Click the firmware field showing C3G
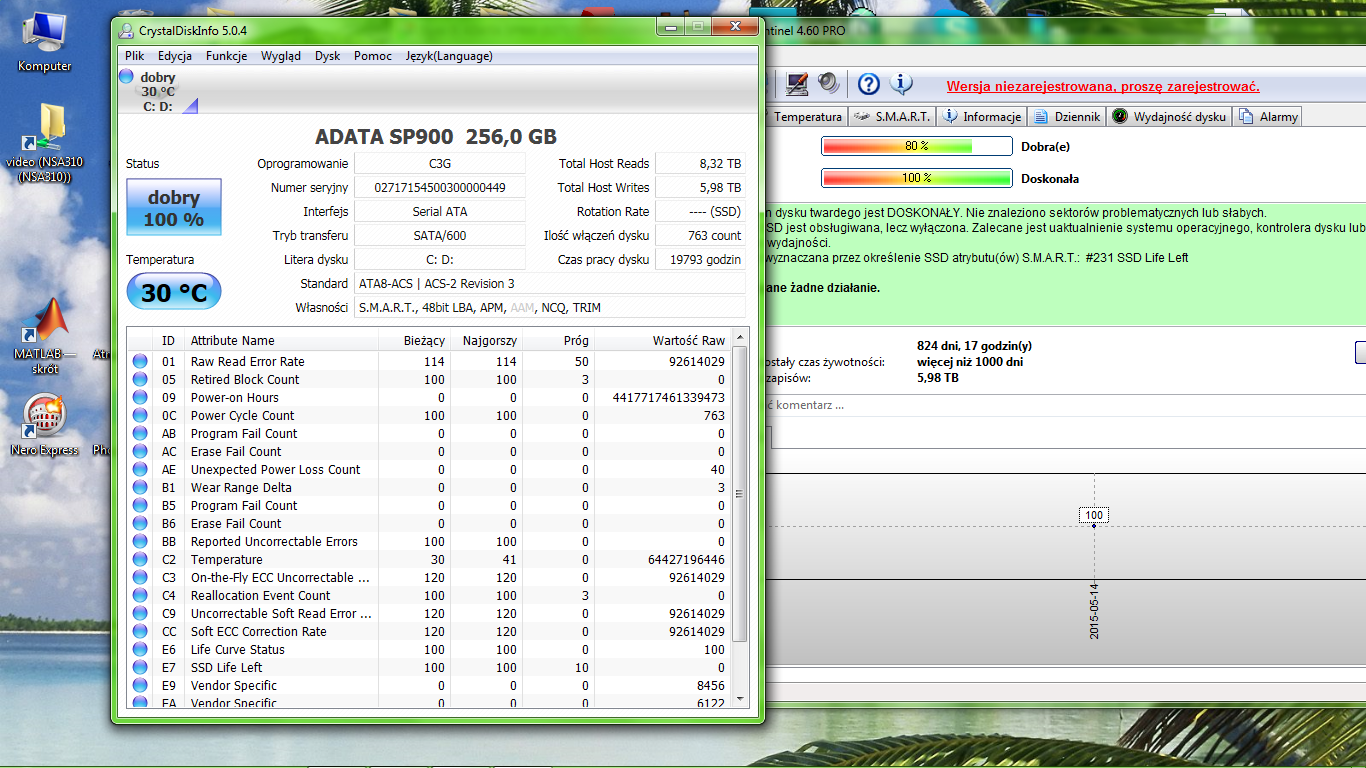Viewport: 1366px width, 768px height. click(x=440, y=164)
